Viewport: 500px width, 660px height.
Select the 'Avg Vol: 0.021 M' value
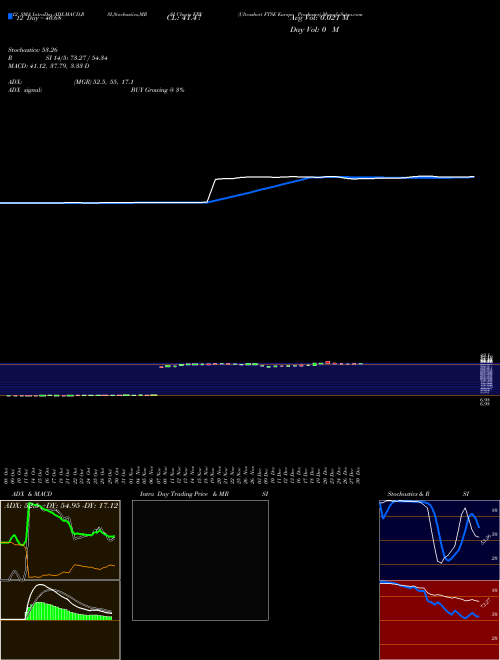319,18
